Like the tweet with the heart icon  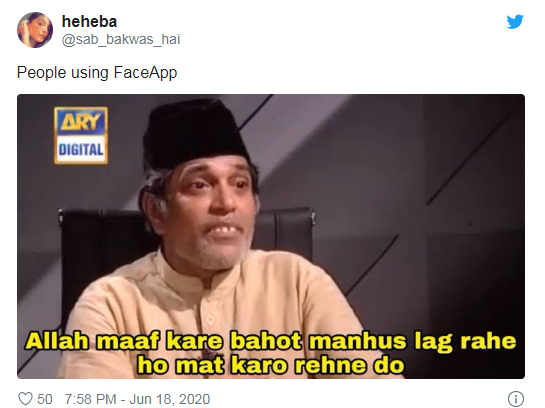coord(25,398)
